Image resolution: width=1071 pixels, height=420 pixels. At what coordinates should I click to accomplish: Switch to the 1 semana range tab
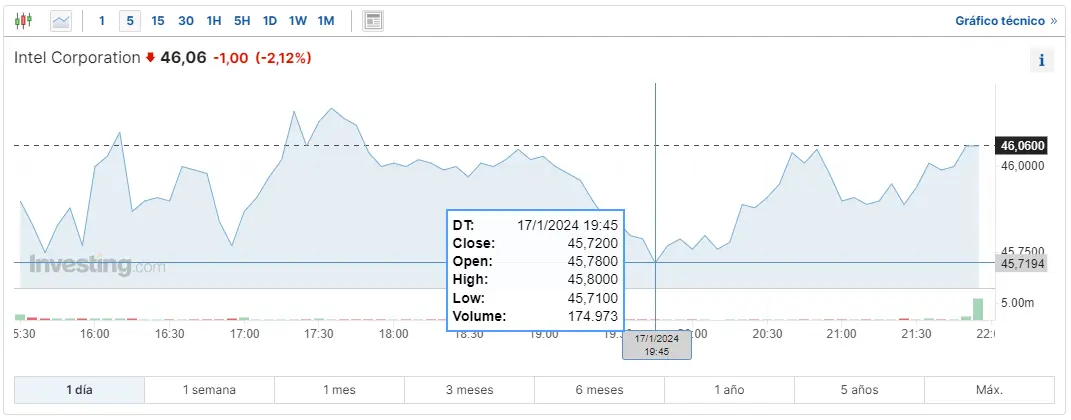pos(210,390)
